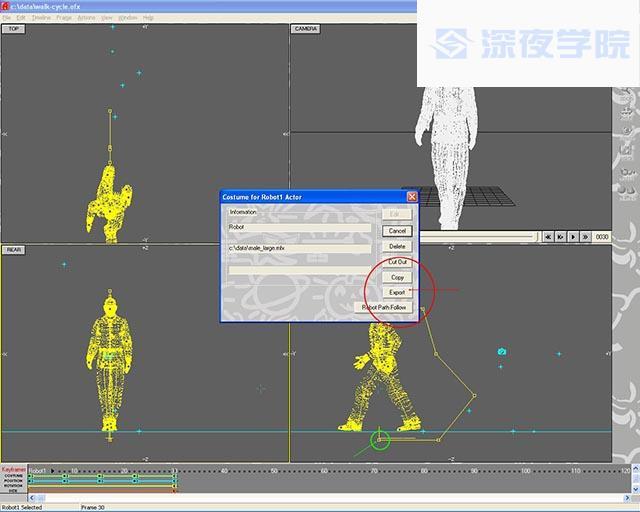Click the fast-forward playback button

(584, 237)
